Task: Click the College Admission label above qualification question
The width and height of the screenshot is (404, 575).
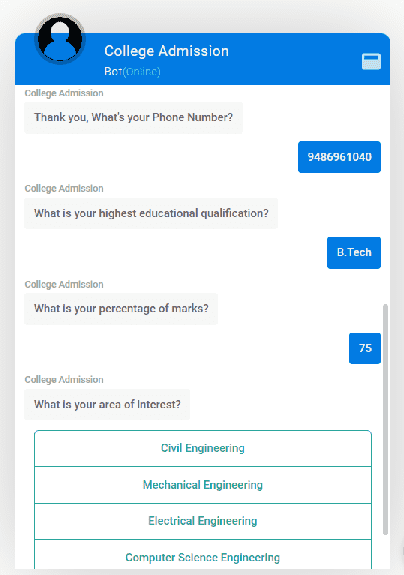Action: [x=64, y=188]
